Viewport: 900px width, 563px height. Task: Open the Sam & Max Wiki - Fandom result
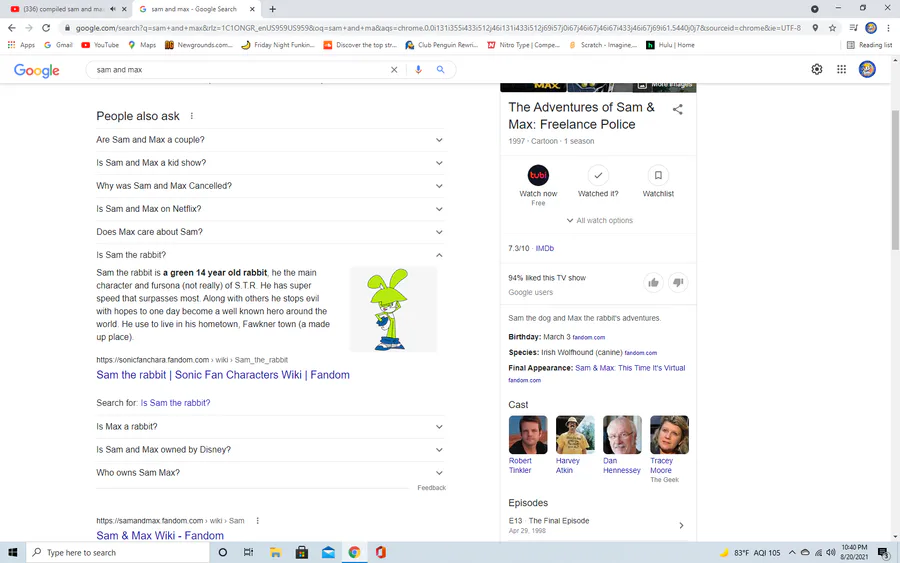(x=160, y=535)
